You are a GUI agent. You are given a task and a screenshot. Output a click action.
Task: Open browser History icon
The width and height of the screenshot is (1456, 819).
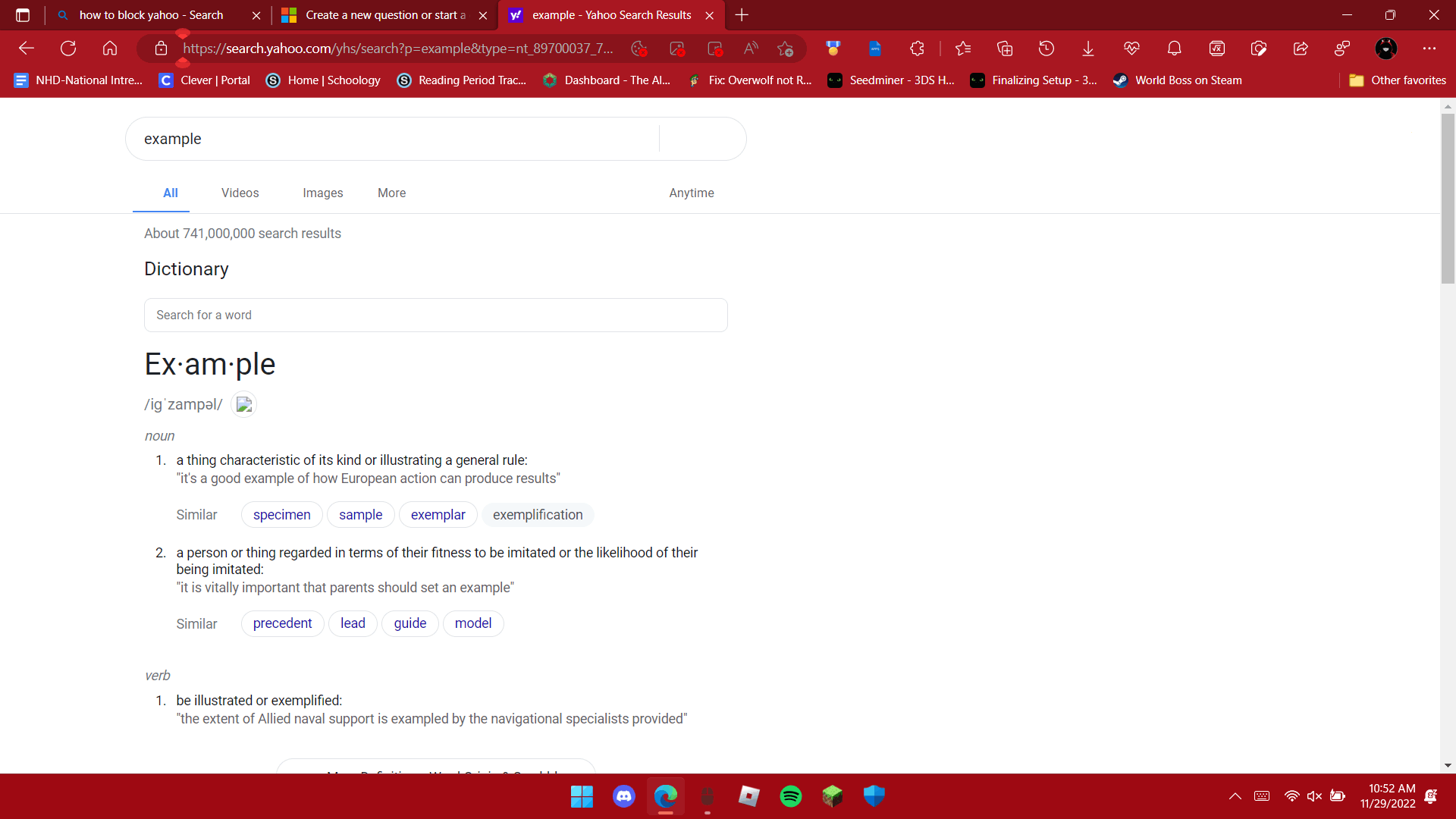point(1046,49)
